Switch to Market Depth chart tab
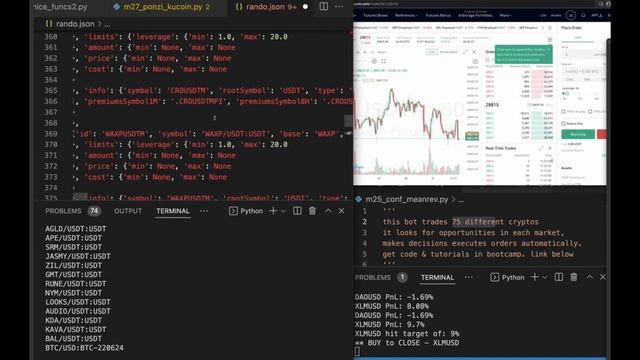The width and height of the screenshot is (640, 360). (449, 52)
